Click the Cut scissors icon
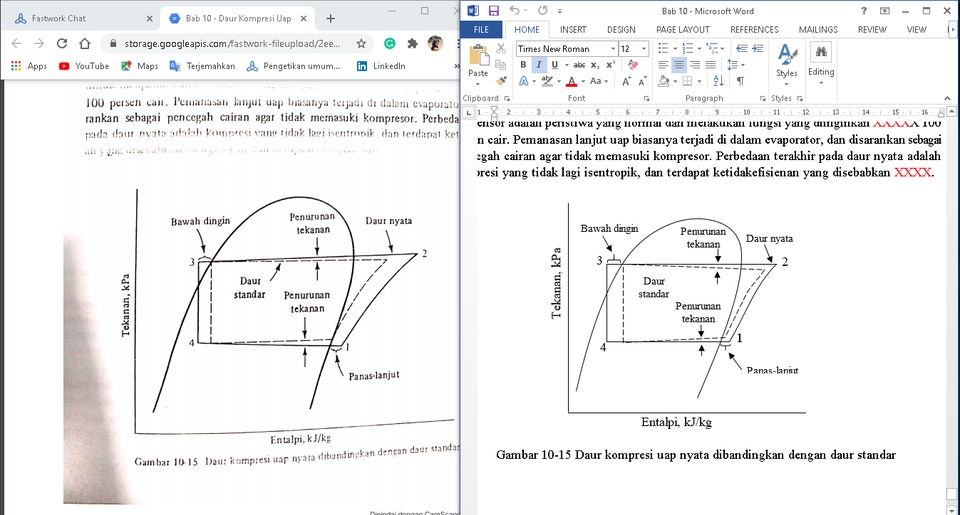This screenshot has width=960, height=515. pyautogui.click(x=501, y=48)
